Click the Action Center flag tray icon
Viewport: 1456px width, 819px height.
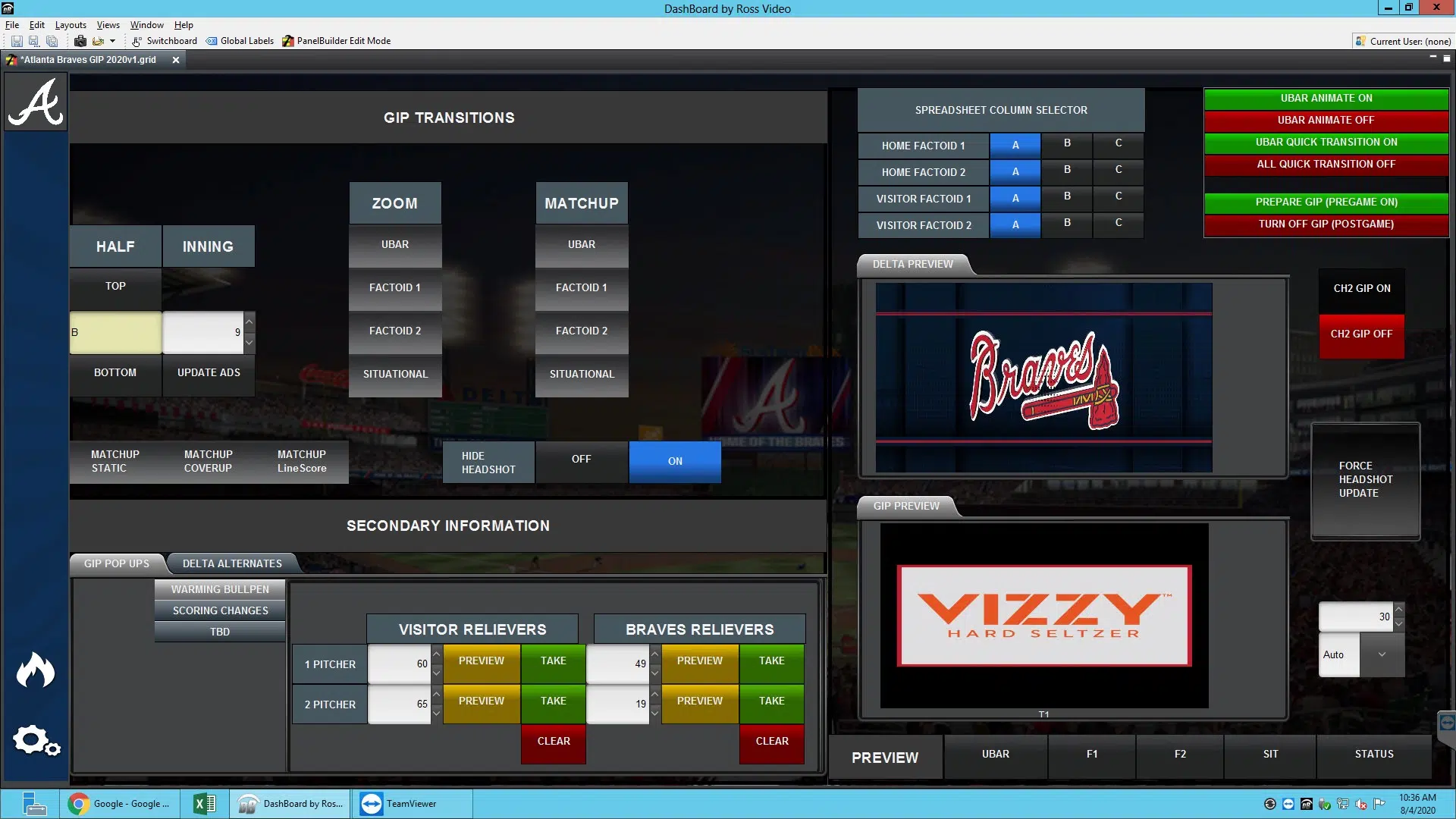click(1379, 804)
